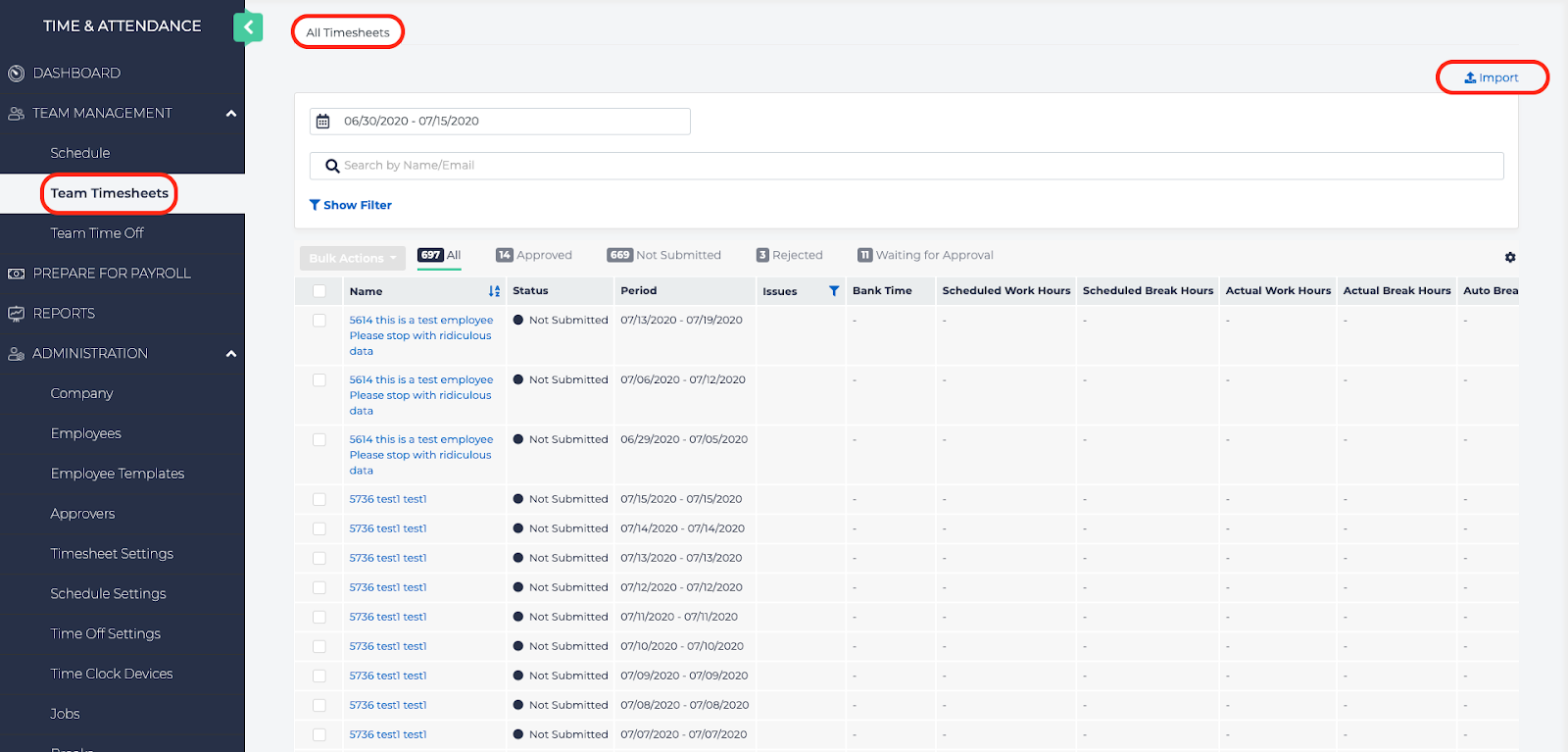
Task: Switch to the Not Submitted tab
Action: tap(664, 255)
